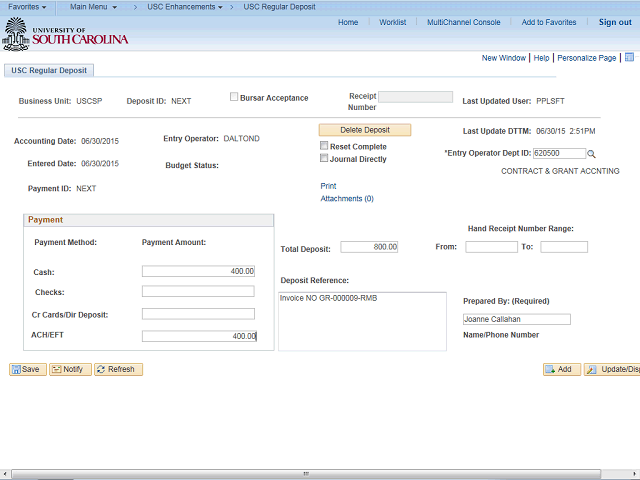Enable the Reset Complete checkbox
The image size is (640, 480).
point(324,145)
